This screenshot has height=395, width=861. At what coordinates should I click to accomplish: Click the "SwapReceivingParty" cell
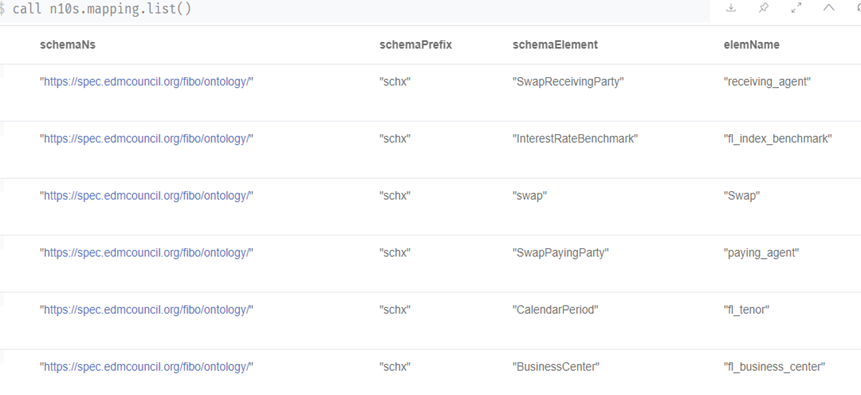[568, 82]
